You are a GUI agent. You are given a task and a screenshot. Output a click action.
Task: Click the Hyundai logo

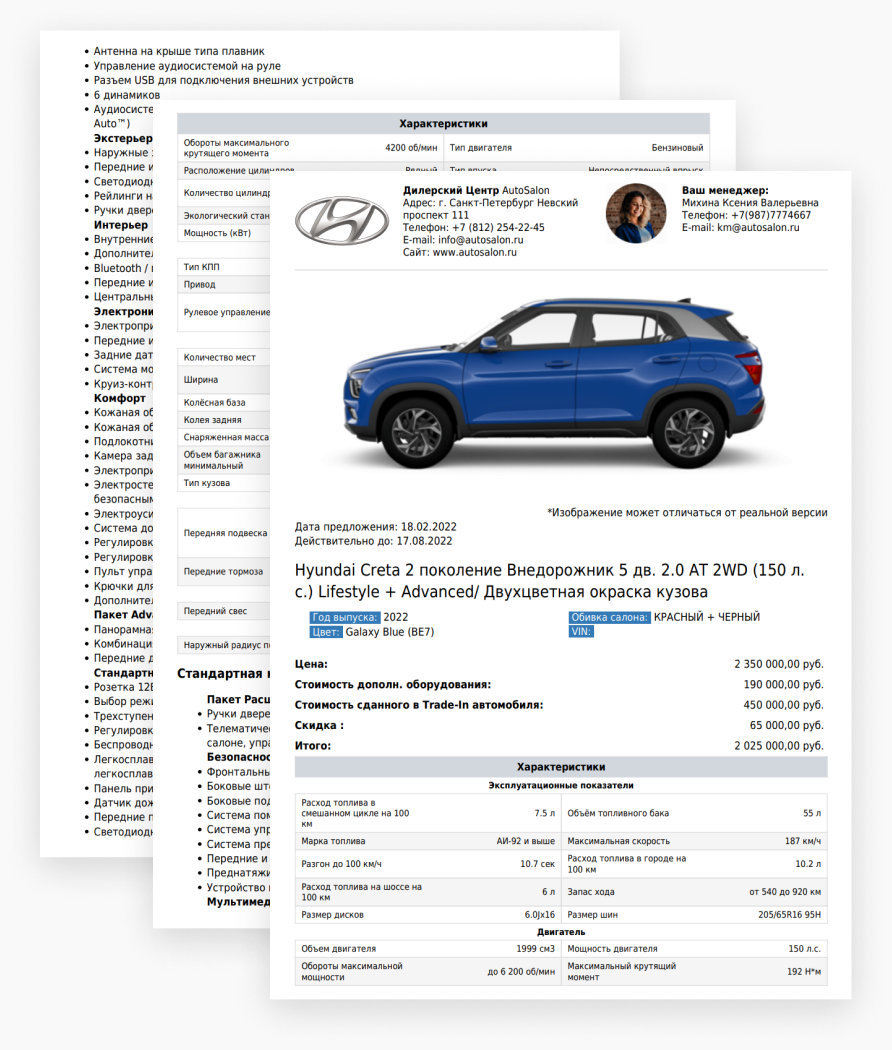click(341, 217)
